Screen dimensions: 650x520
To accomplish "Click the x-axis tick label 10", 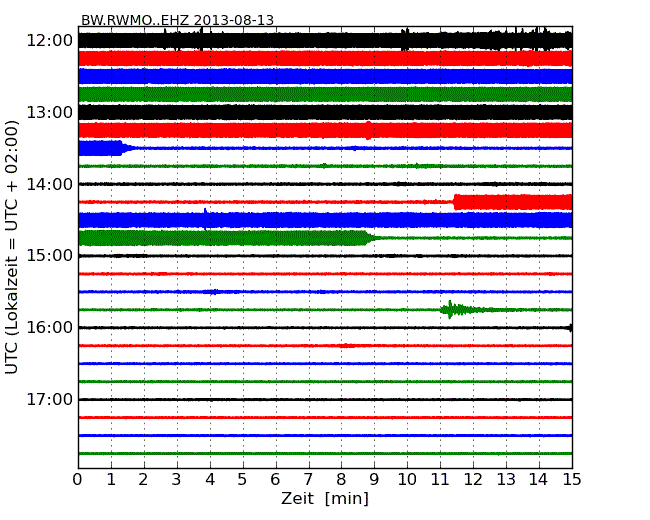I will [407, 480].
